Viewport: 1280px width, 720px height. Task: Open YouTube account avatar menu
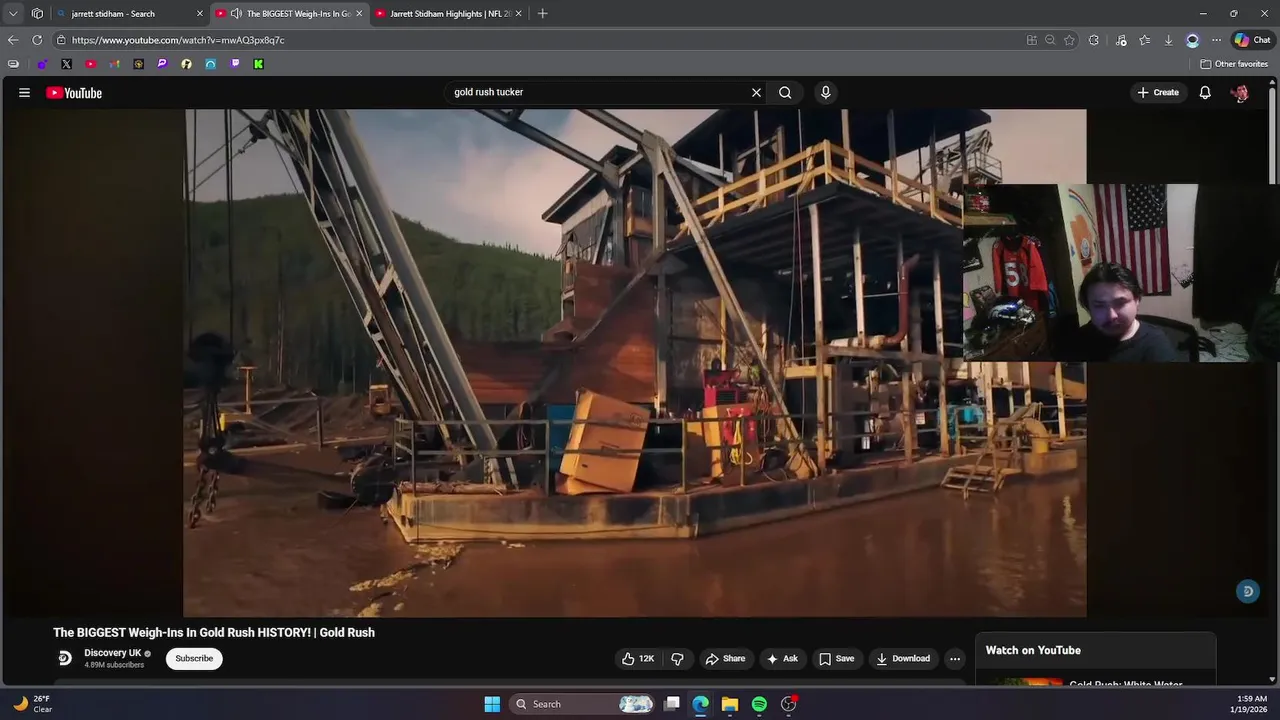[x=1240, y=92]
